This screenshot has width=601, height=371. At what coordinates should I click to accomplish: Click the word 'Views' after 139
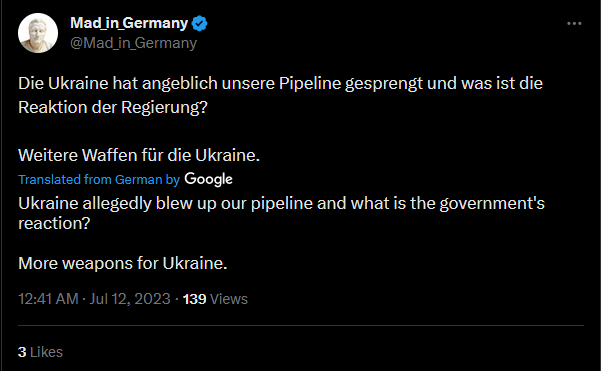coord(229,299)
